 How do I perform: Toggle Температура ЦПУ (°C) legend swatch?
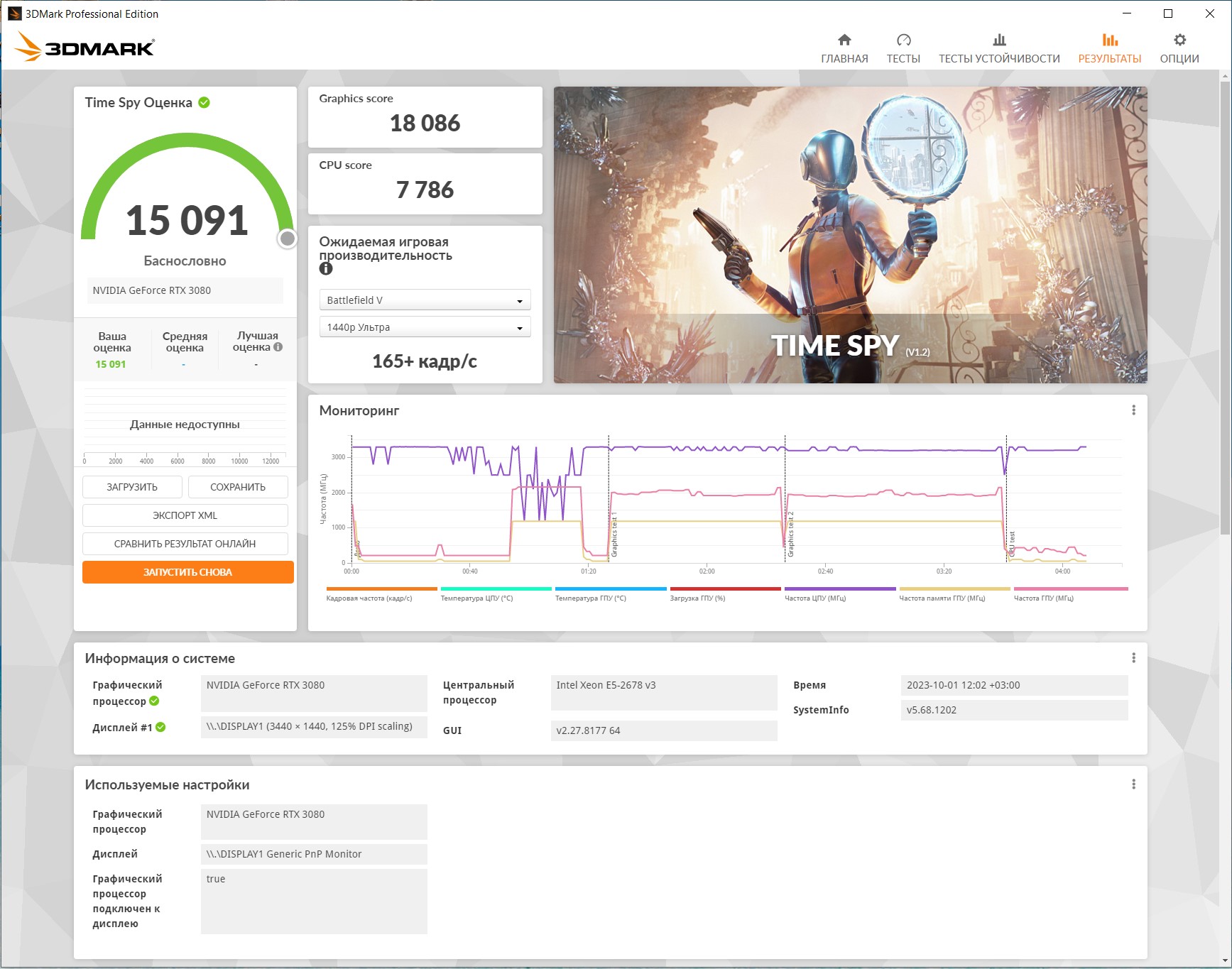click(496, 588)
